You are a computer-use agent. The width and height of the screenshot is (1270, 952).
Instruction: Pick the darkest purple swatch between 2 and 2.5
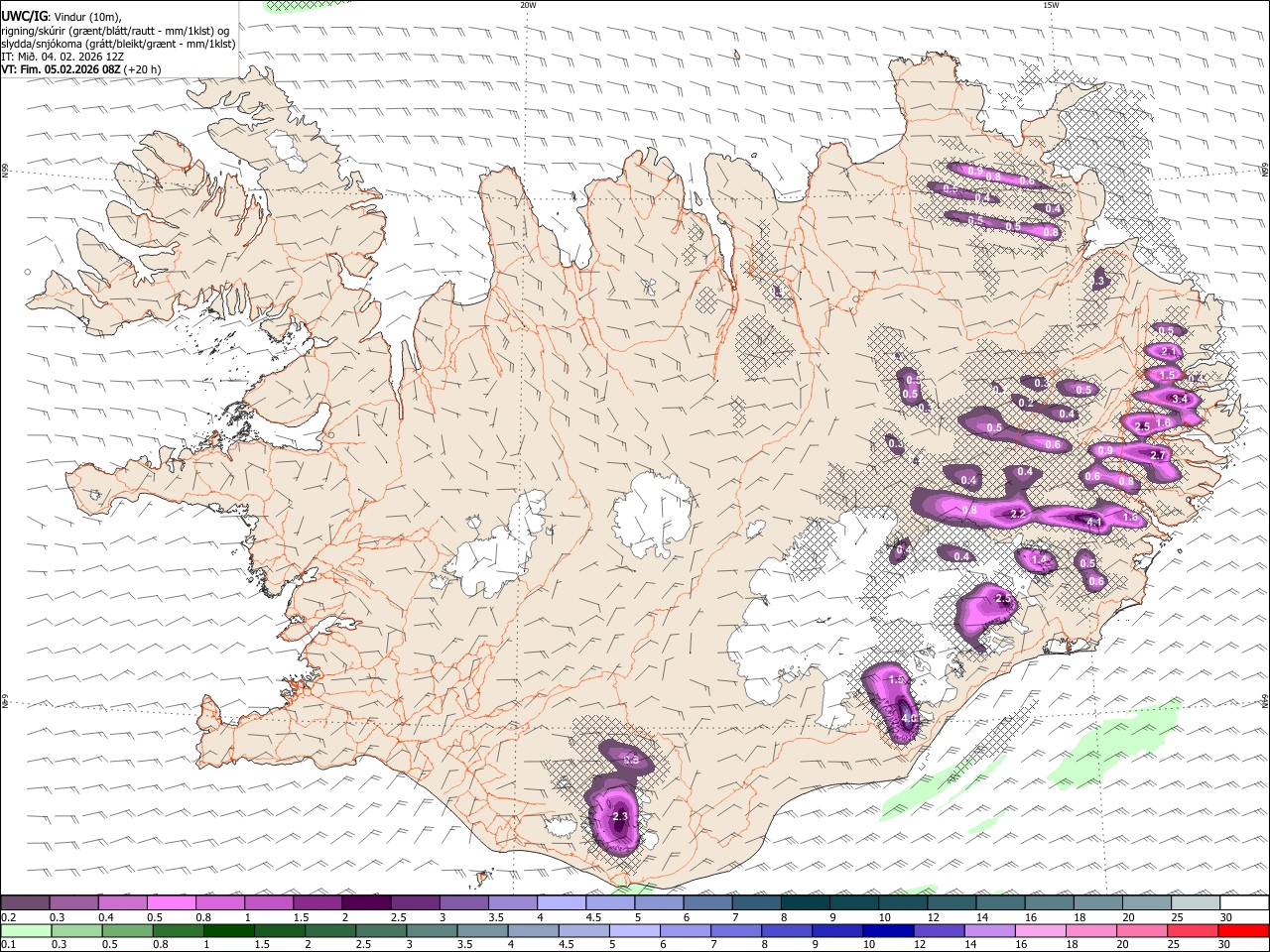(x=366, y=903)
